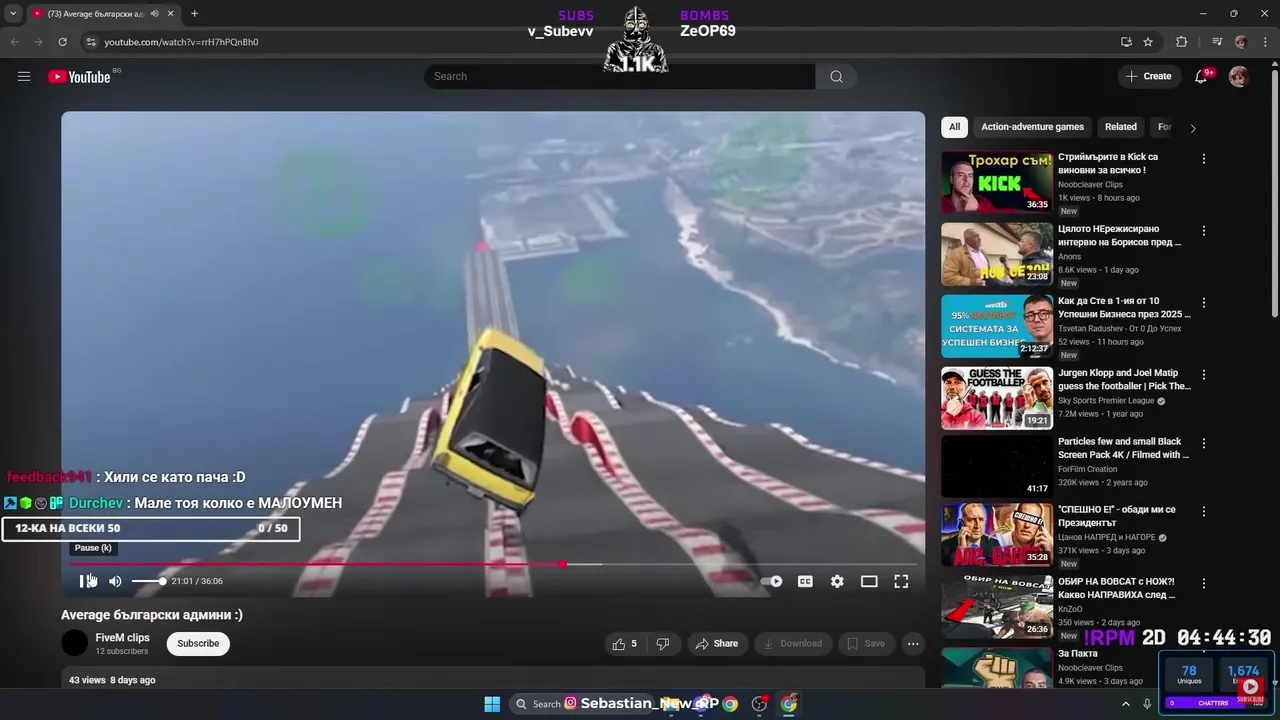Close the Average български tab

(171, 14)
